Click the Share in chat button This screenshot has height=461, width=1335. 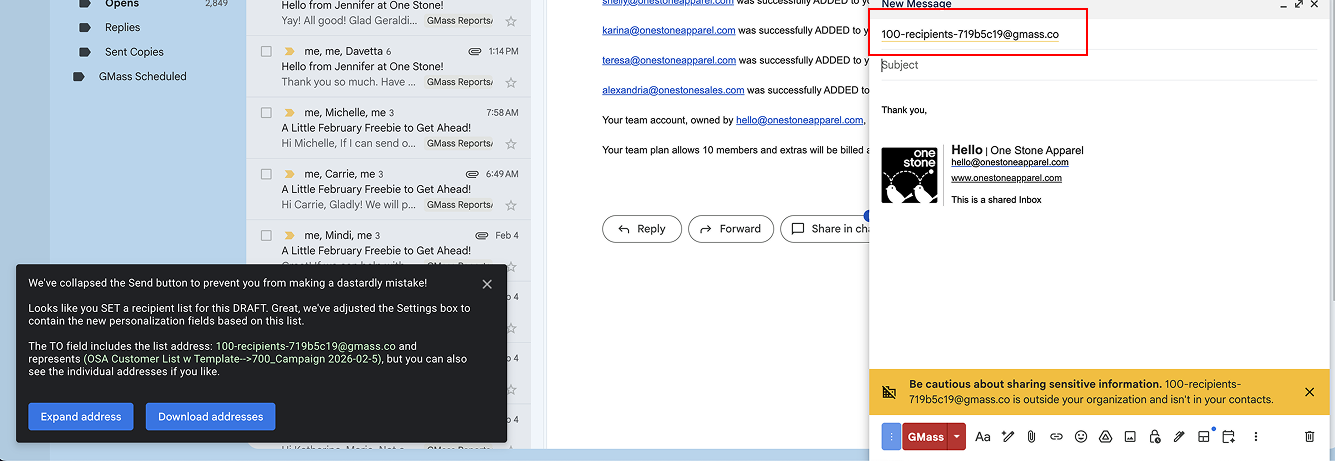(825, 229)
